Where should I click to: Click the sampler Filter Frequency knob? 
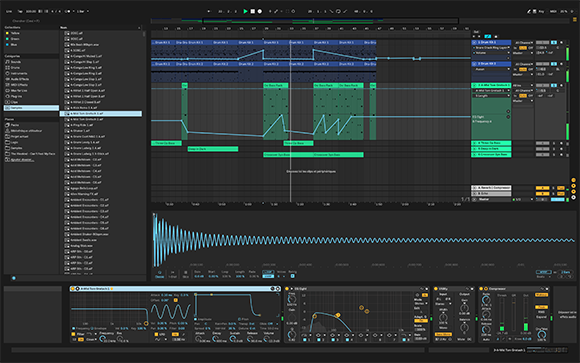[x=102, y=339]
